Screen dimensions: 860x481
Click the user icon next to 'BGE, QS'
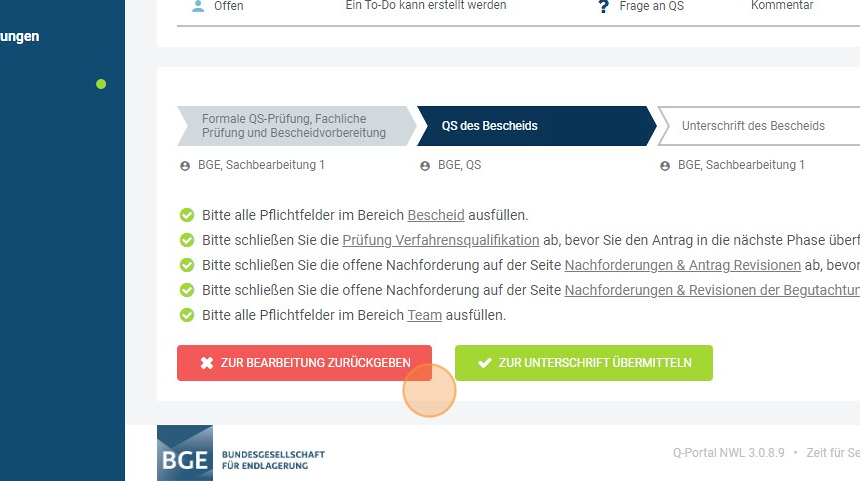tap(425, 166)
